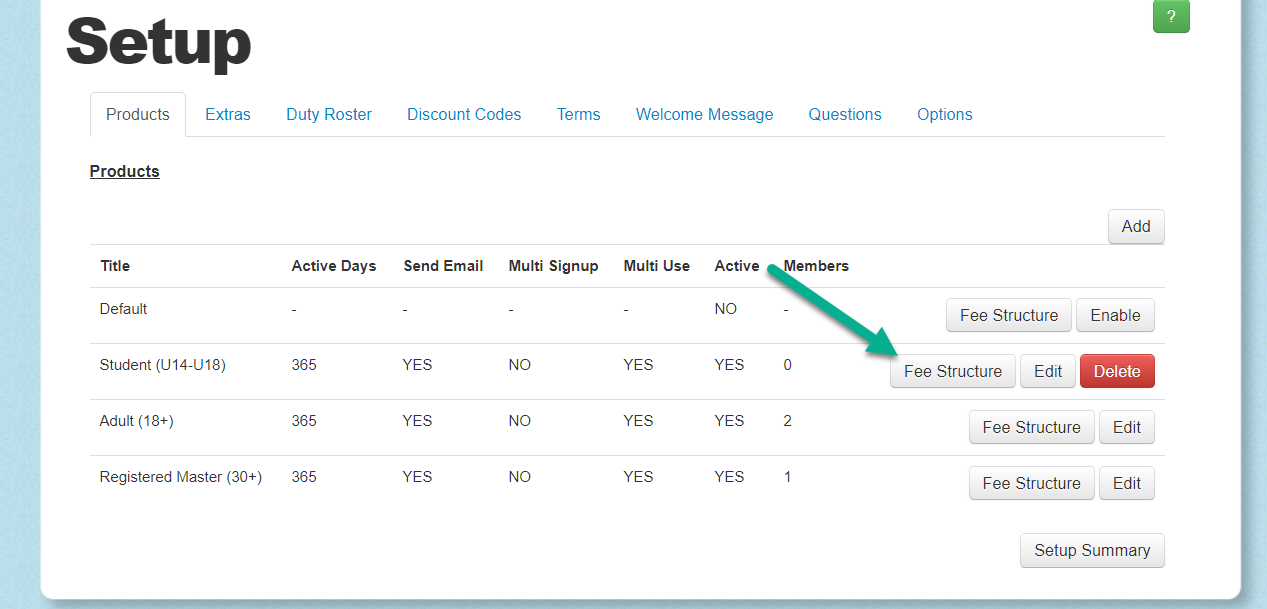This screenshot has height=609, width=1267.
Task: Click Members count 1 in Registered Master row
Action: tap(788, 477)
